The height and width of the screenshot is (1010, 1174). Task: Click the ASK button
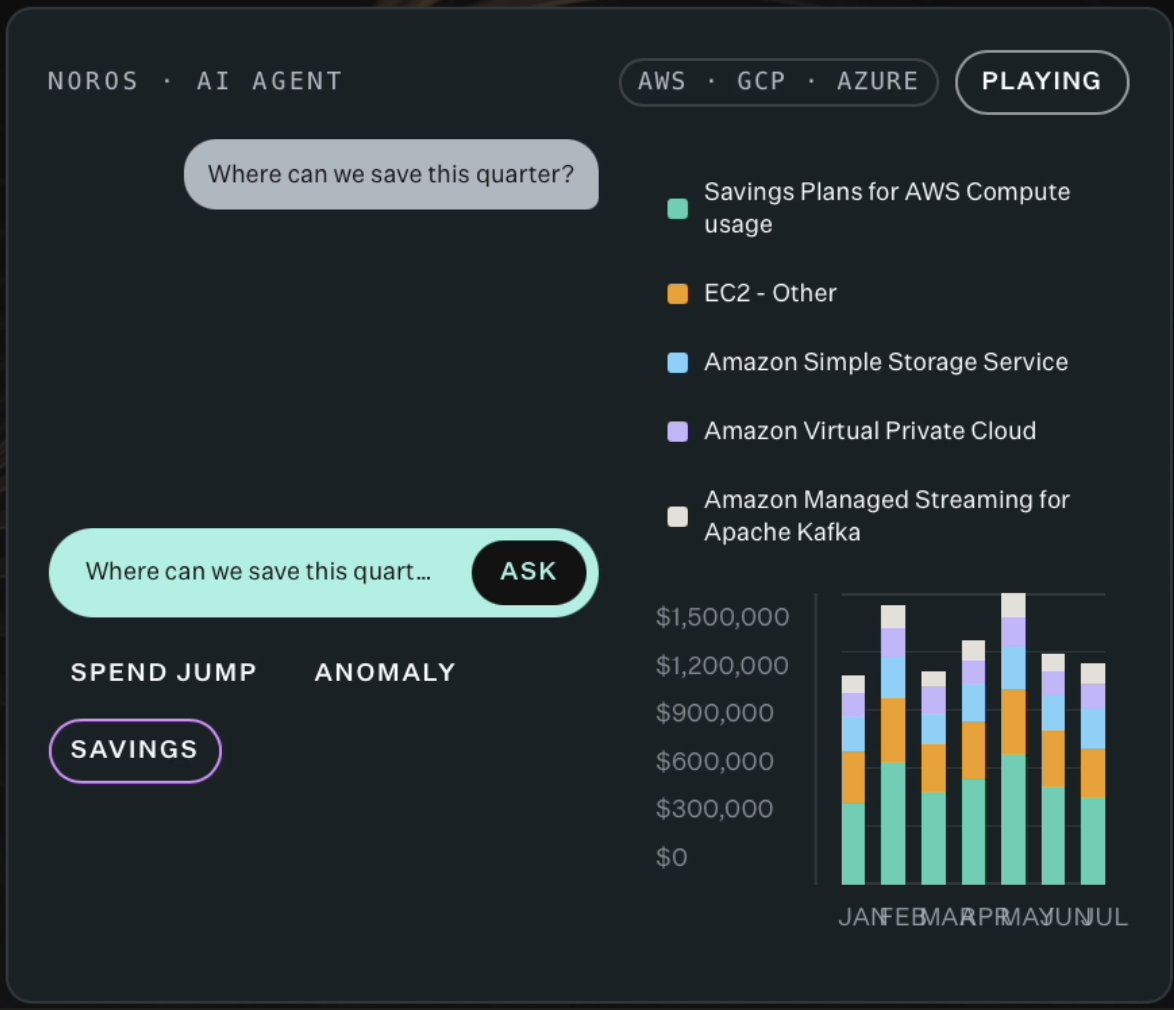(x=529, y=572)
